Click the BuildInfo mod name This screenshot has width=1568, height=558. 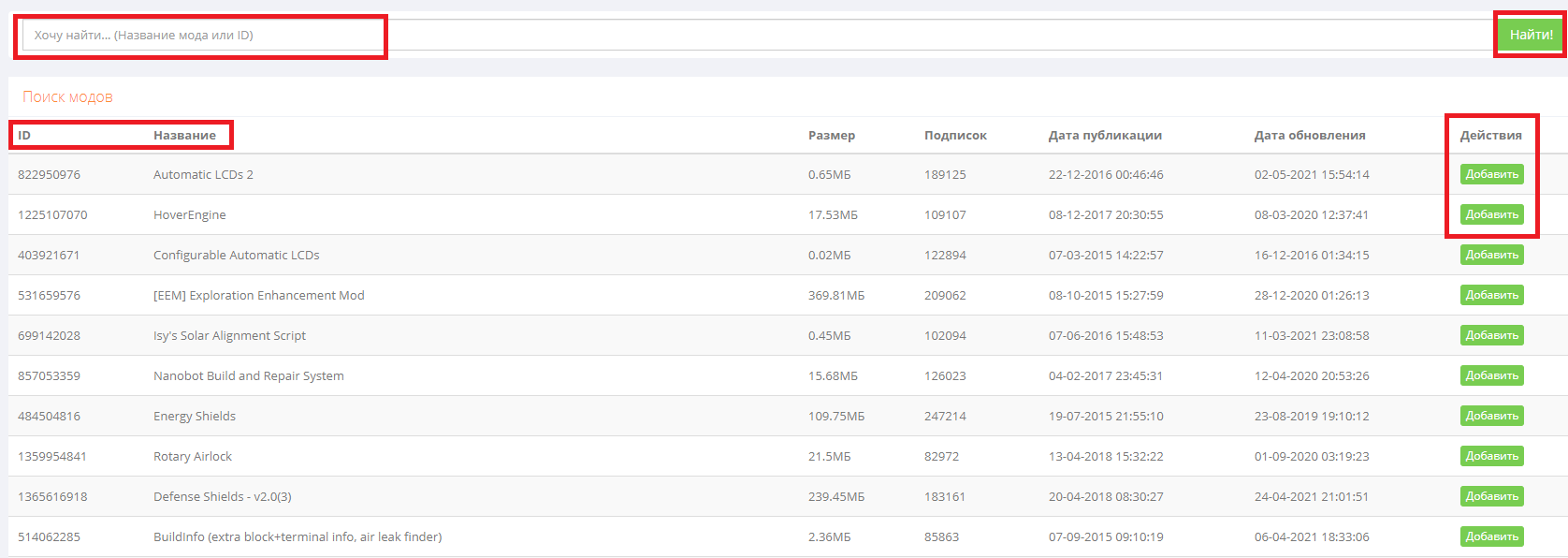298,536
